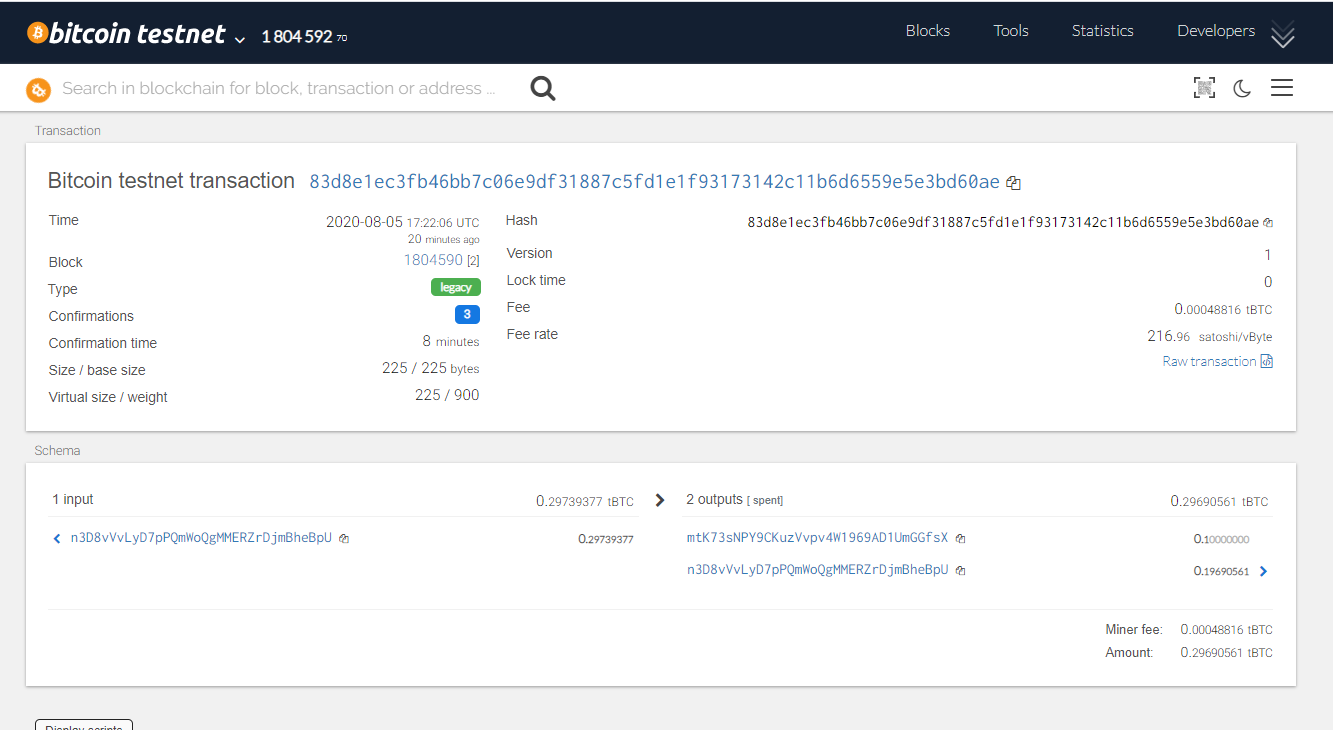Open the Developers menu

(x=1216, y=31)
